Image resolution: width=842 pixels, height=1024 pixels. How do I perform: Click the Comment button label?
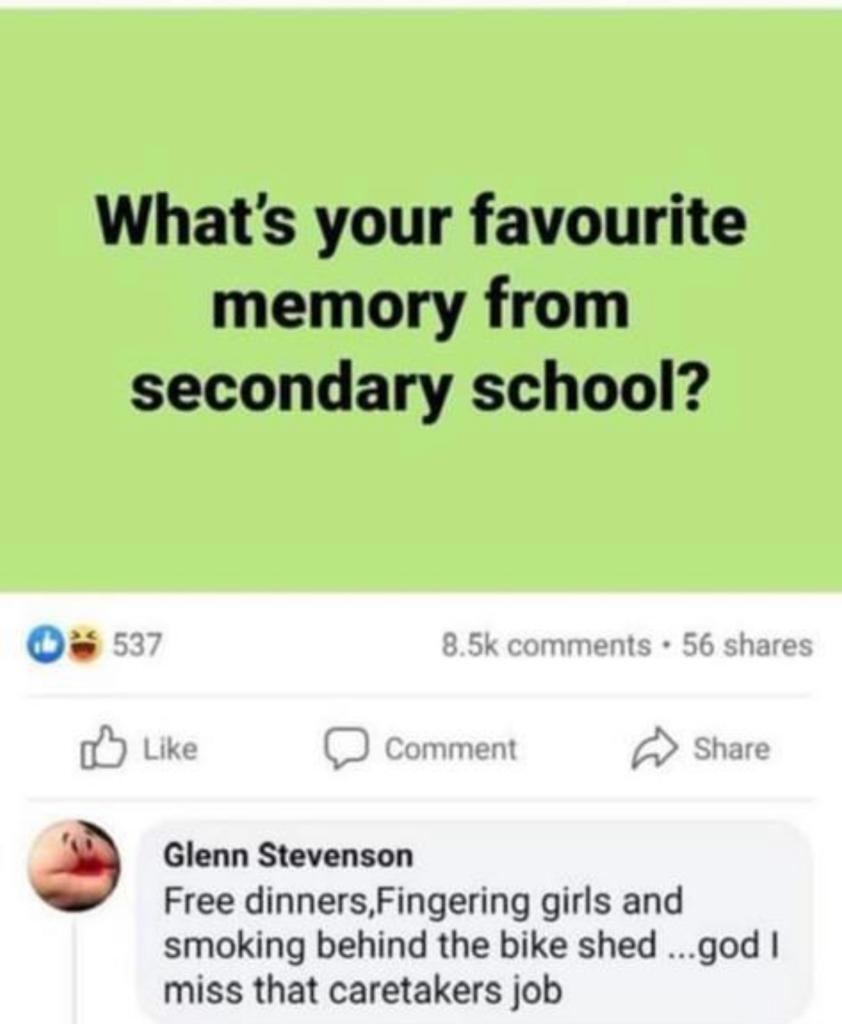pyautogui.click(x=451, y=749)
